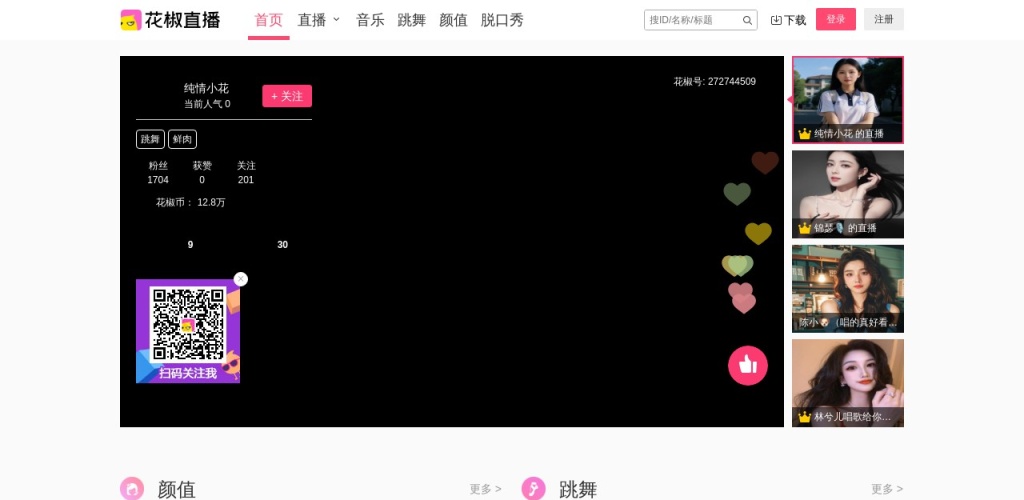Hit the pink thumbs-up like button
Screen dimensions: 1024x500
(748, 366)
